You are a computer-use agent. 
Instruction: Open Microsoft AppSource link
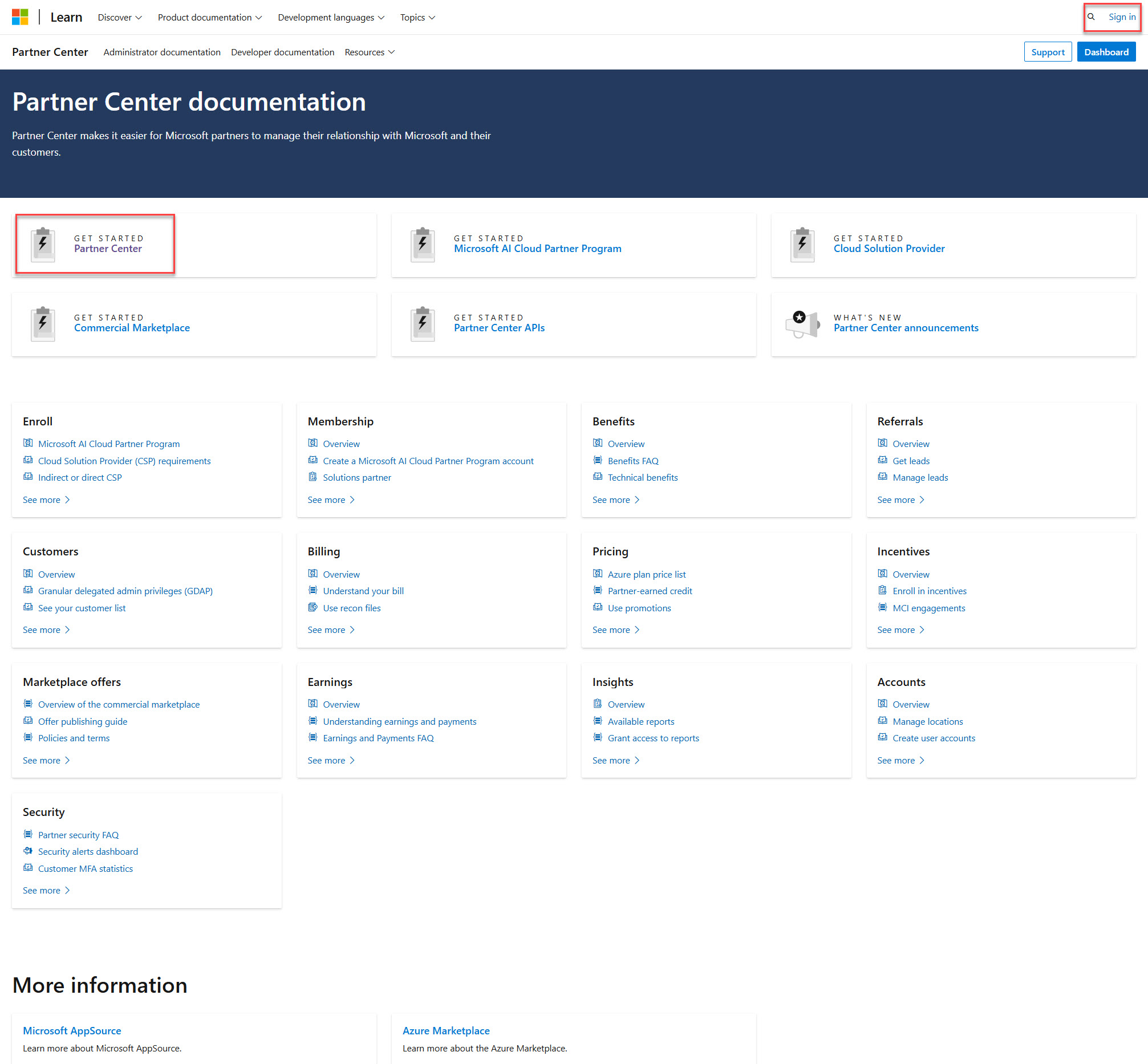pos(72,1030)
